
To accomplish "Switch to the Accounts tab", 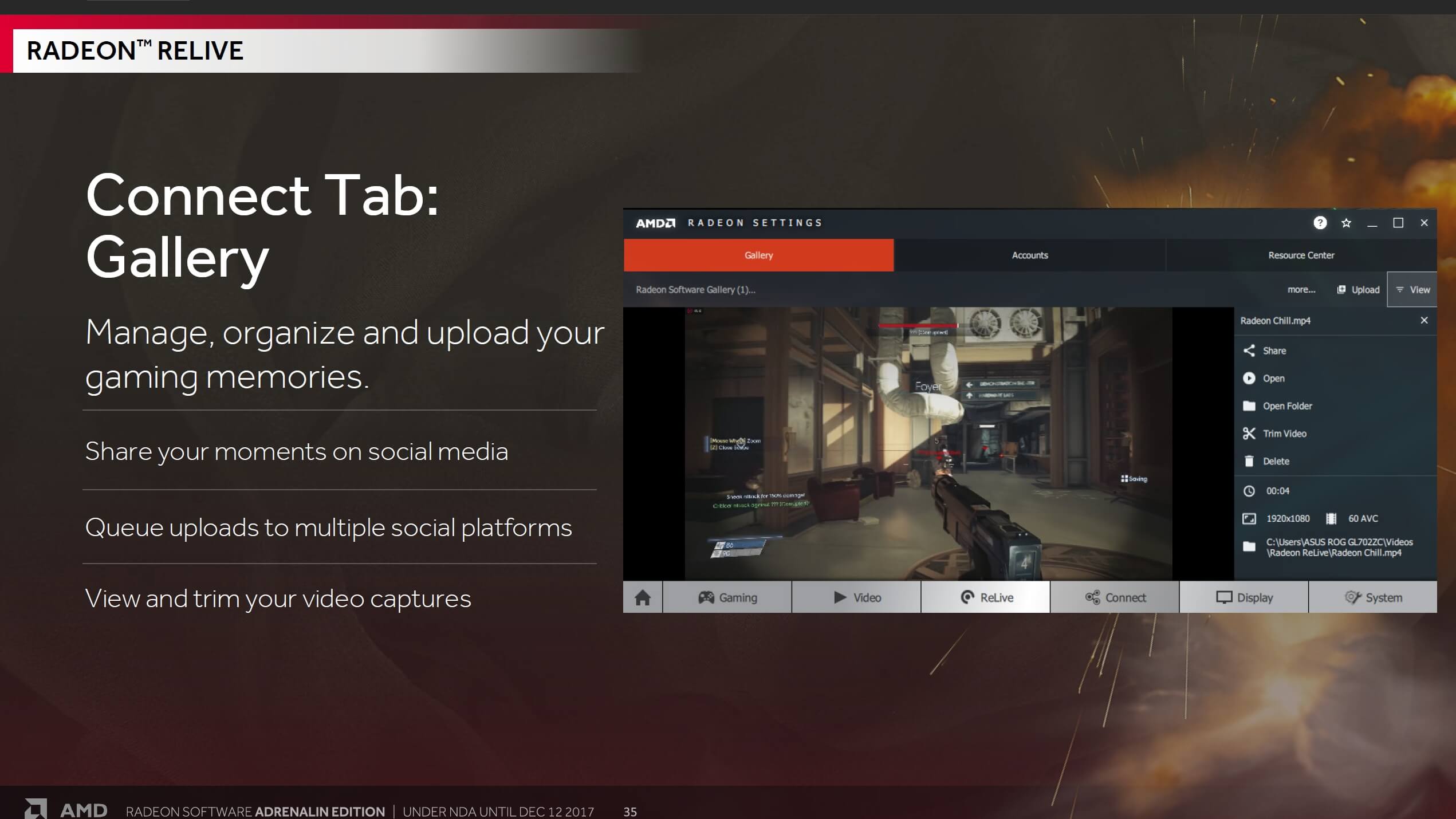I will tap(1029, 255).
